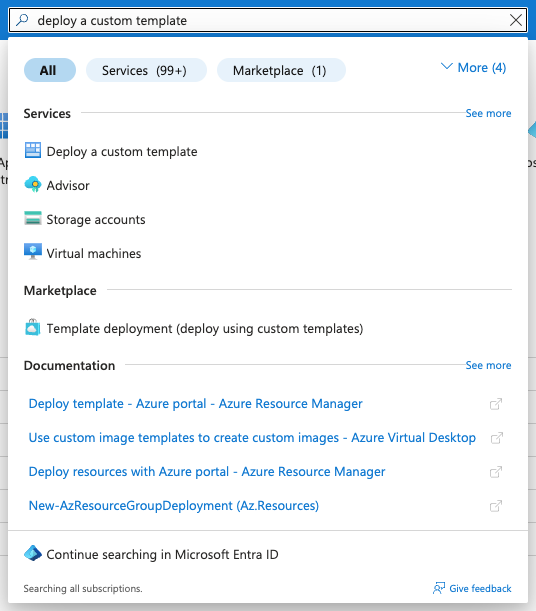Continue searching in Microsoft Entra ID
This screenshot has height=611, width=536.
(x=162, y=554)
